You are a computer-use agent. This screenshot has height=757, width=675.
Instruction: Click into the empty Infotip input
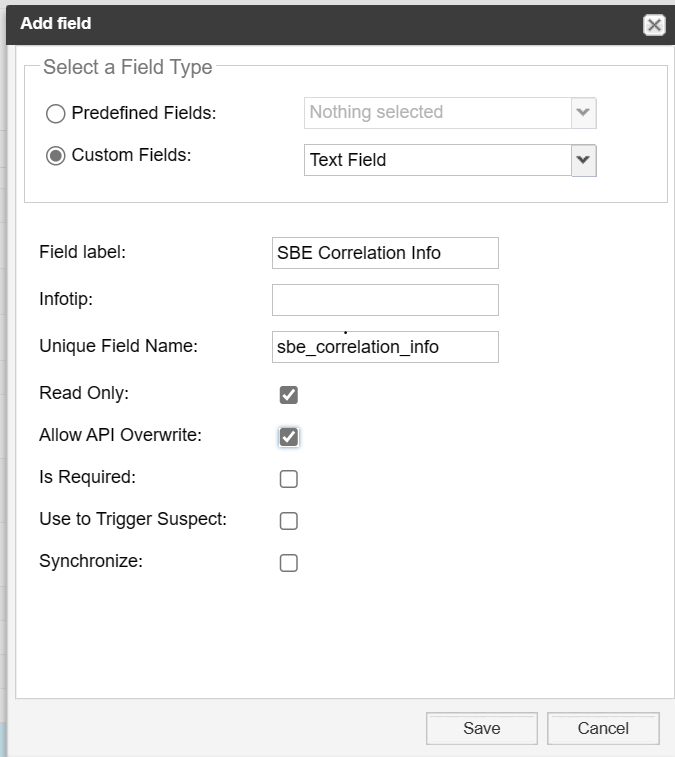[385, 300]
